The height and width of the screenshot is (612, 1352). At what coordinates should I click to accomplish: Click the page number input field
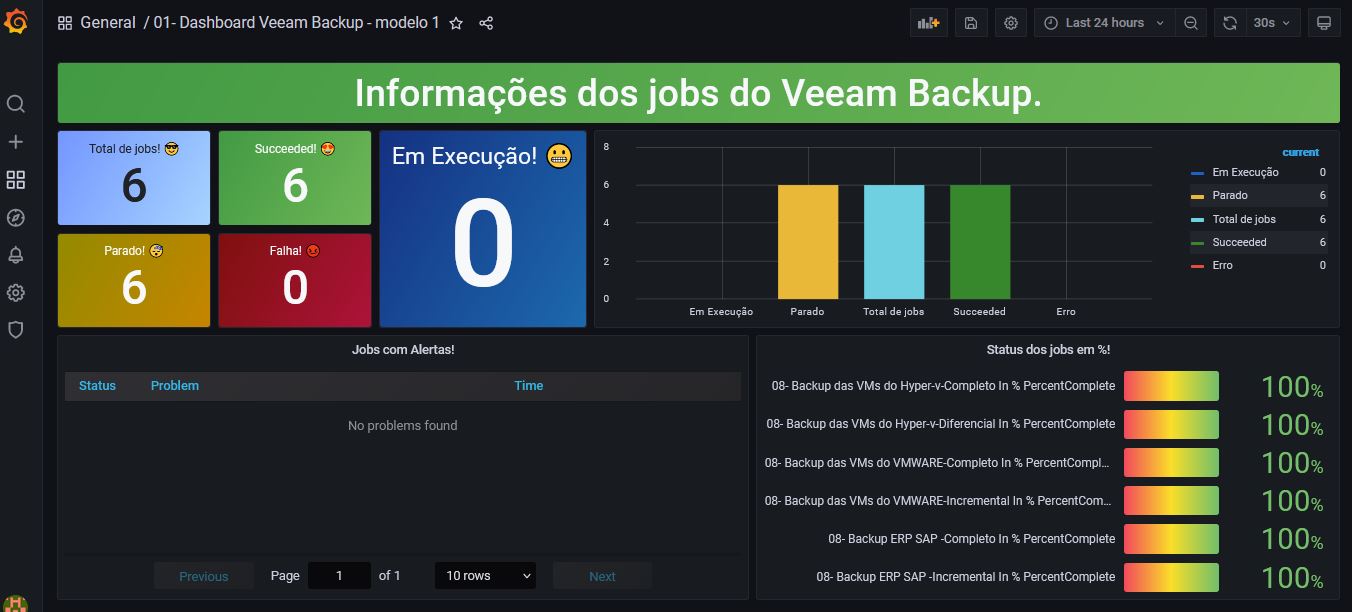(339, 575)
